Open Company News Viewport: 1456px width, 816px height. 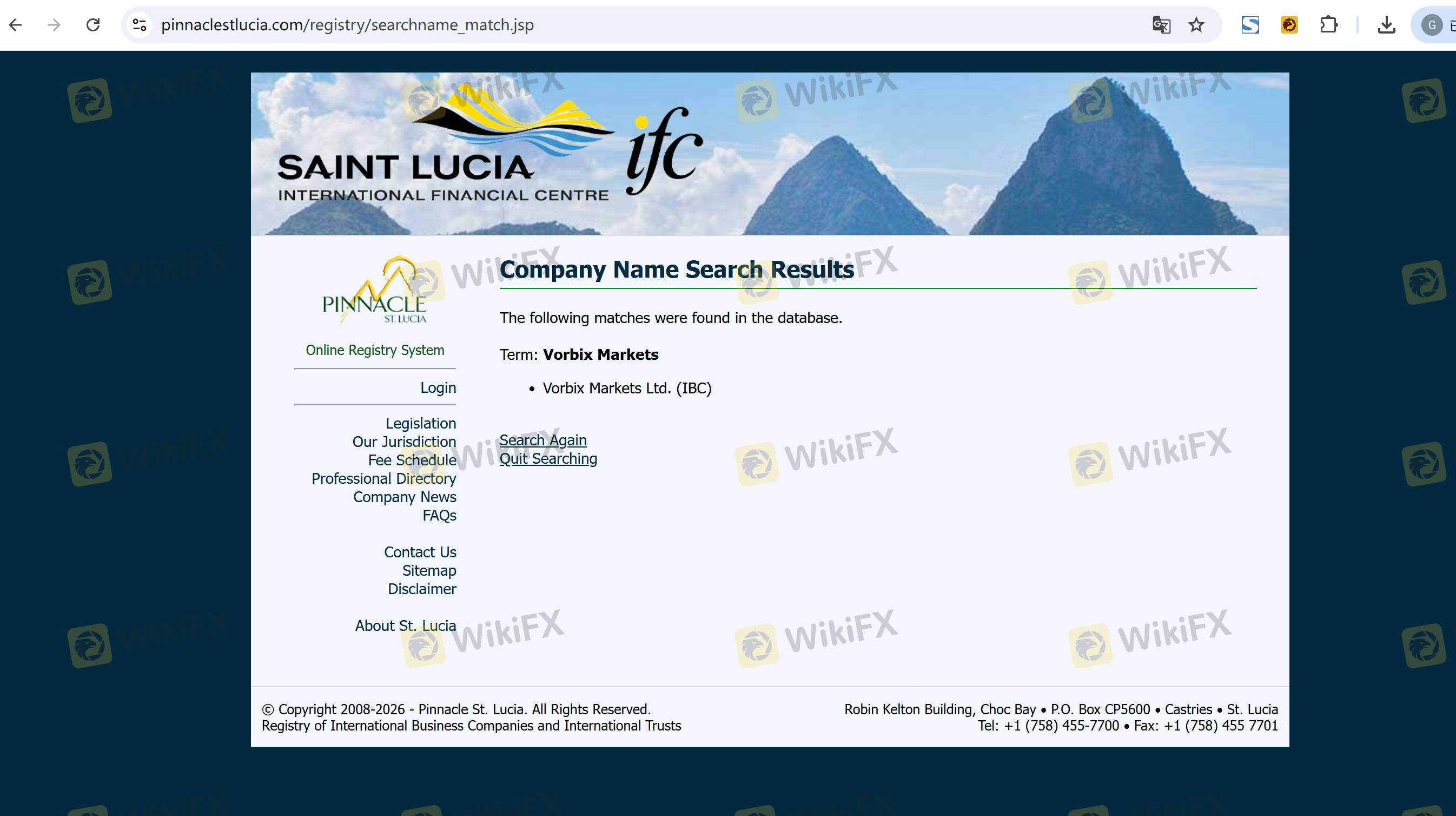(x=405, y=497)
